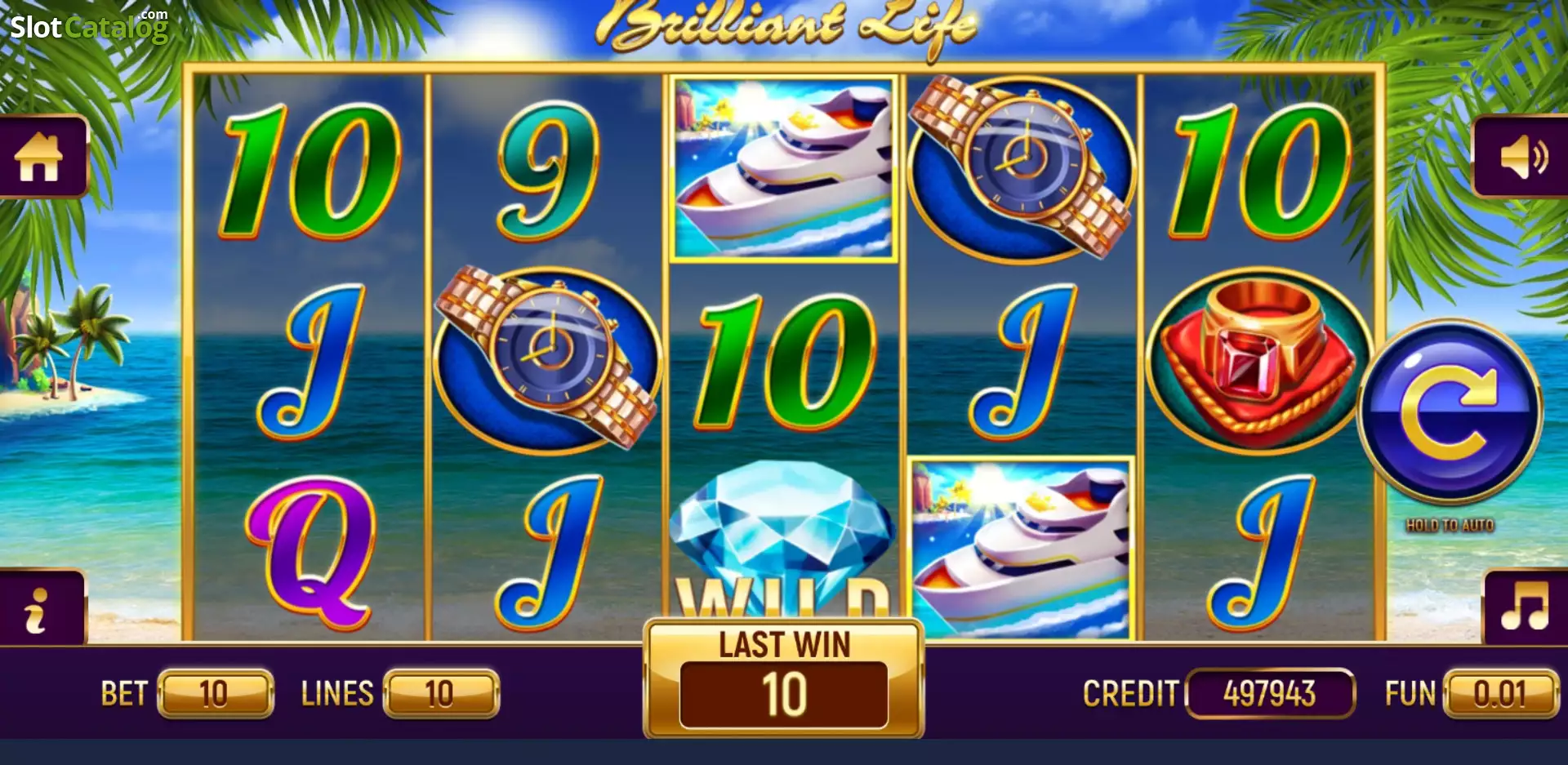Open the SlotCatalog.com logo link
The height and width of the screenshot is (765, 1568).
pyautogui.click(x=89, y=26)
